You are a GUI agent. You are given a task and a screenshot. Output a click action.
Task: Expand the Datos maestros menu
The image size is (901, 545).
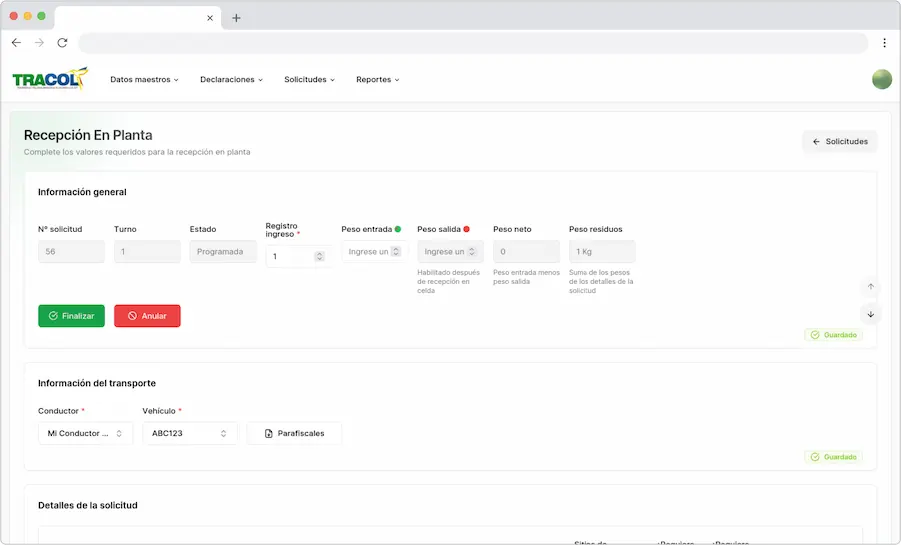pyautogui.click(x=144, y=80)
